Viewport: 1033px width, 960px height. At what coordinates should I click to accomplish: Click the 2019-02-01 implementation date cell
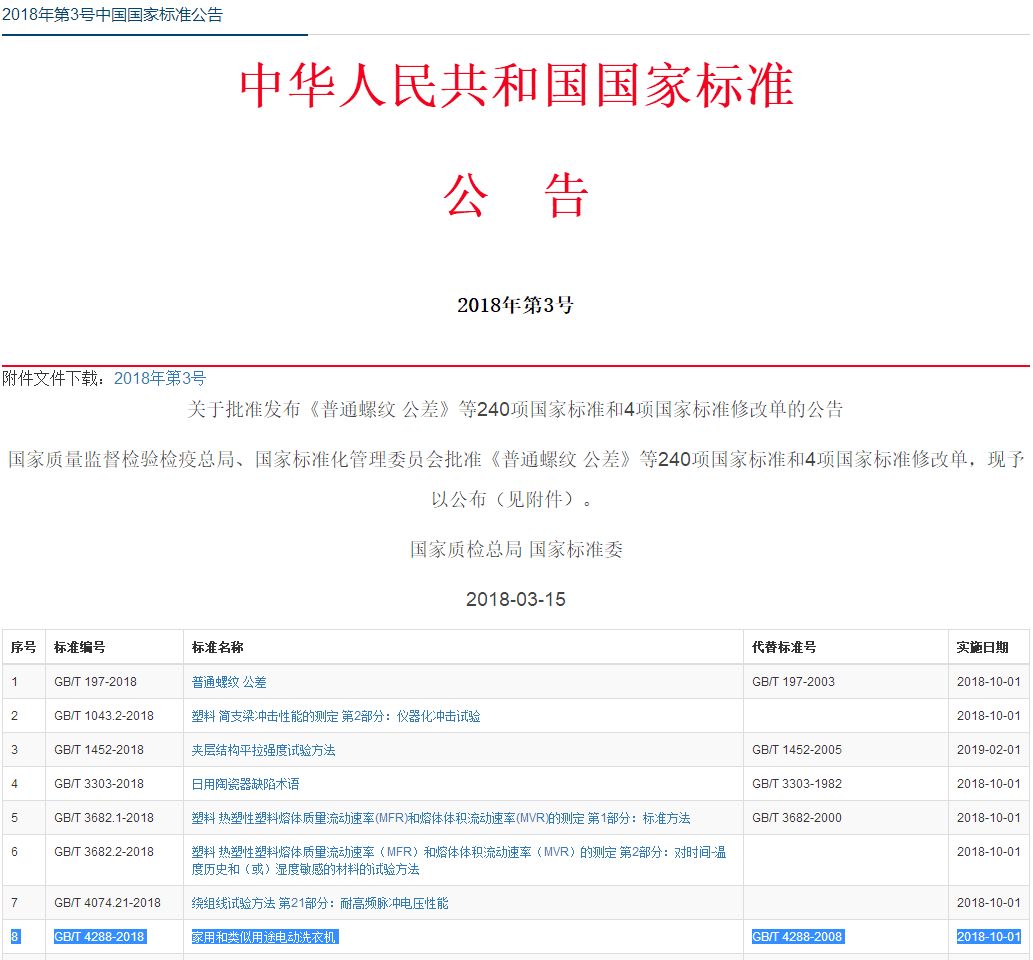(x=988, y=750)
